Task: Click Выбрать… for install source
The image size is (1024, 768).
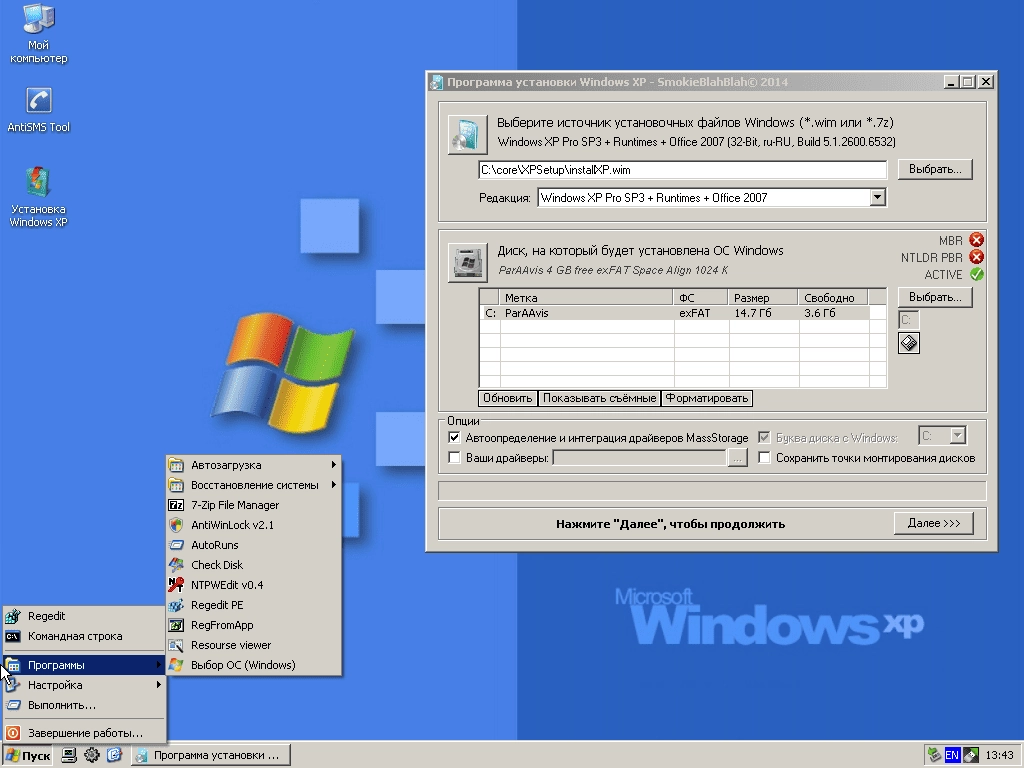Action: pos(935,169)
